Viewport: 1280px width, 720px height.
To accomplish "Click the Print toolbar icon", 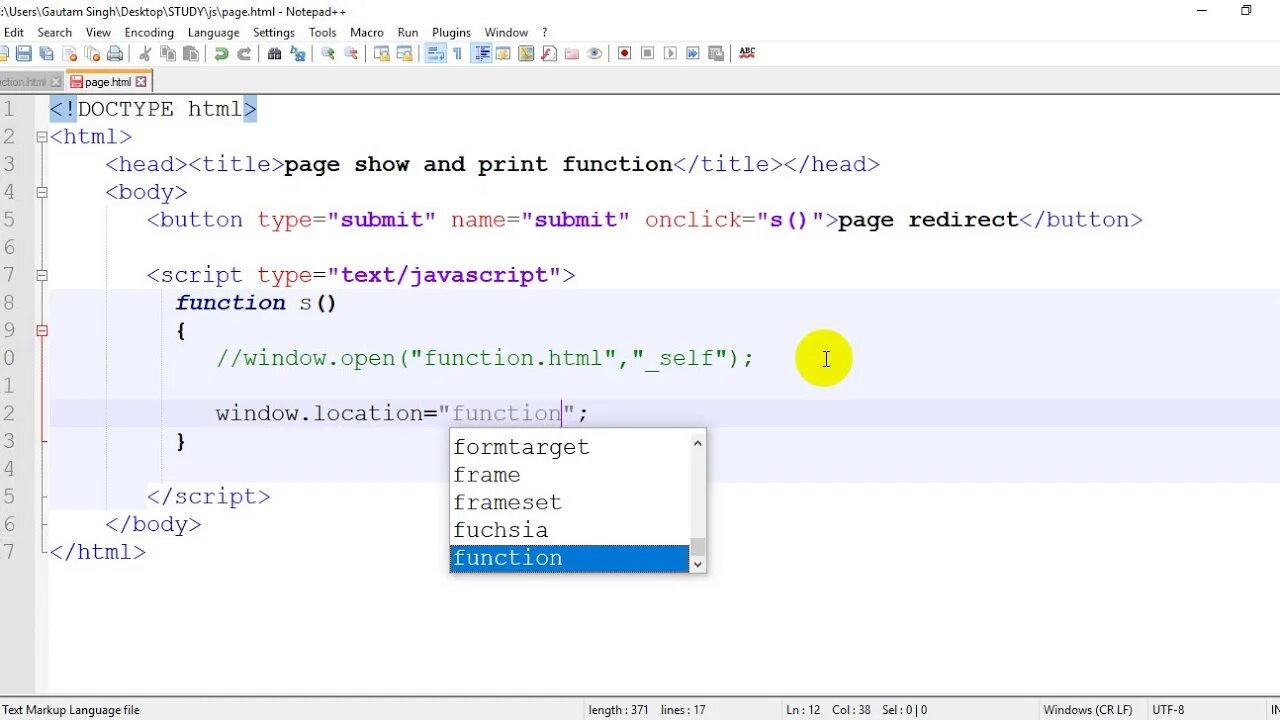I will click(x=115, y=53).
